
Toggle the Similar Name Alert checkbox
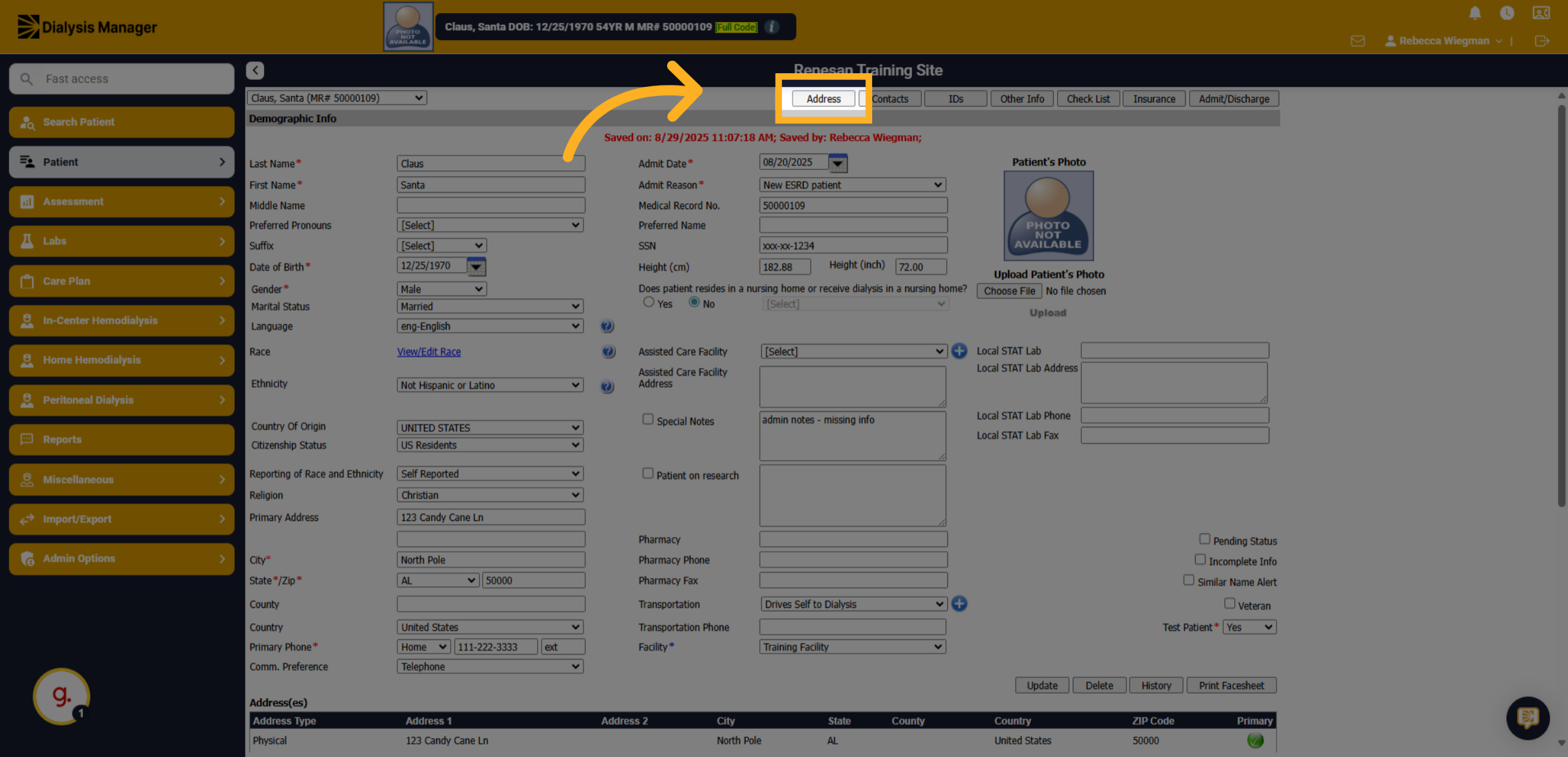(1188, 580)
